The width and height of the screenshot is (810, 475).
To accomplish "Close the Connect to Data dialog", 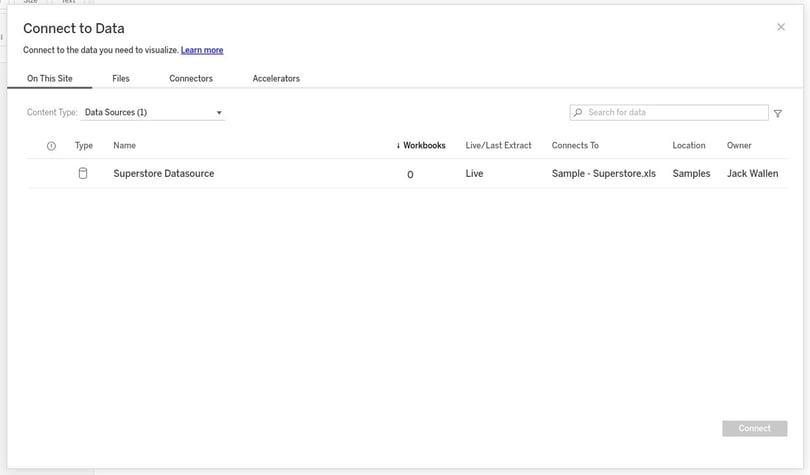I will [x=781, y=27].
